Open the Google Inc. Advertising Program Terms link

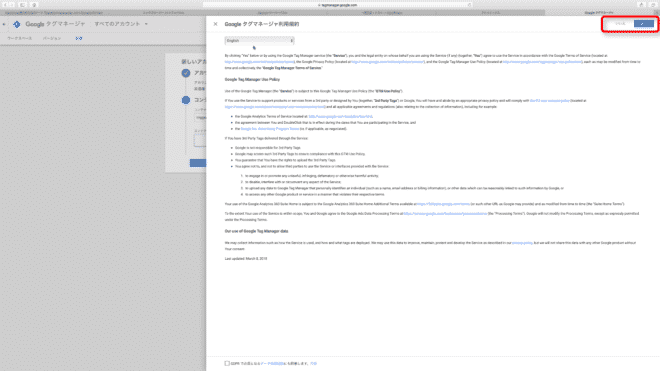(x=270, y=129)
